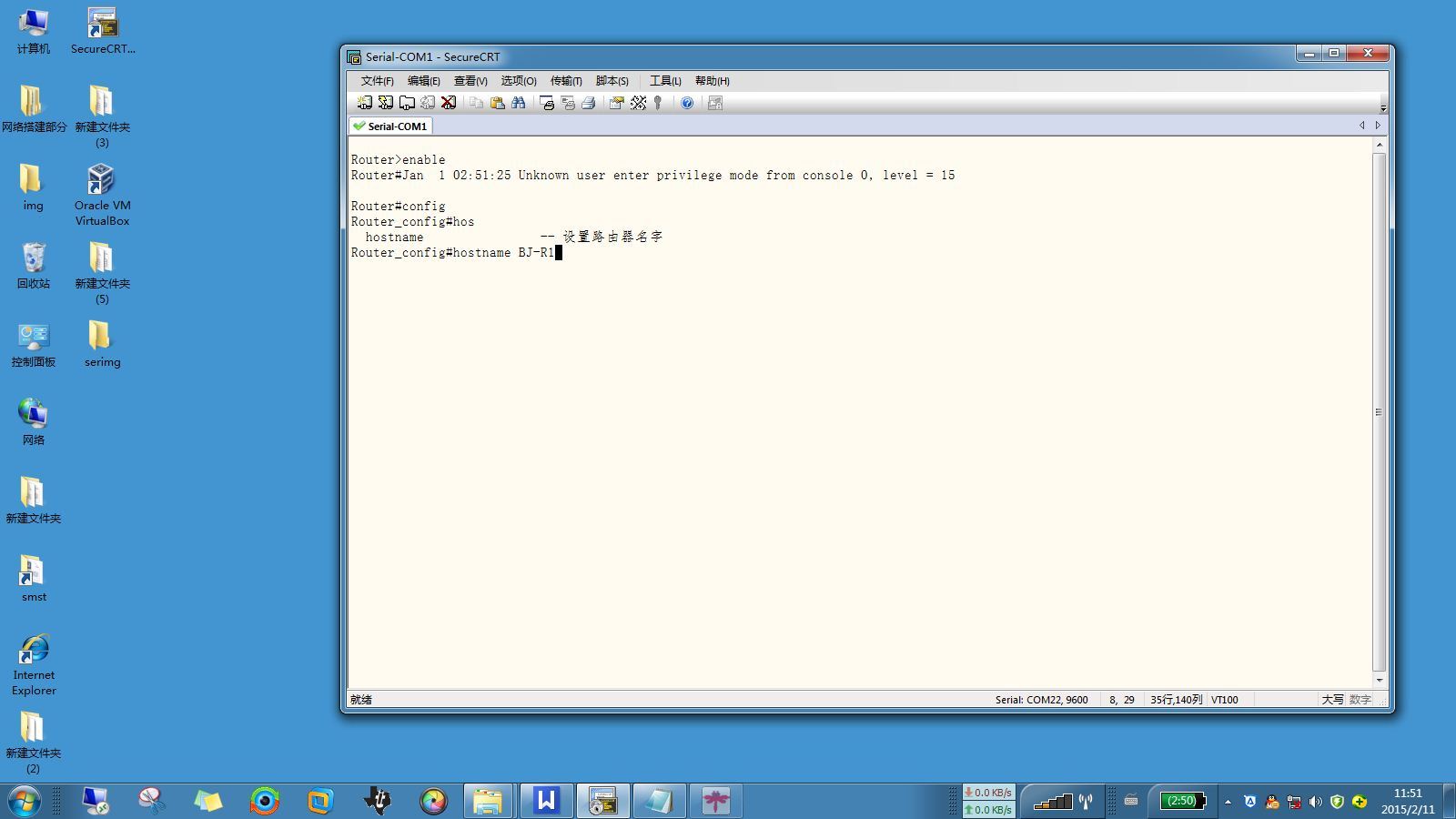Click the Connect in Tab icon

(x=407, y=103)
